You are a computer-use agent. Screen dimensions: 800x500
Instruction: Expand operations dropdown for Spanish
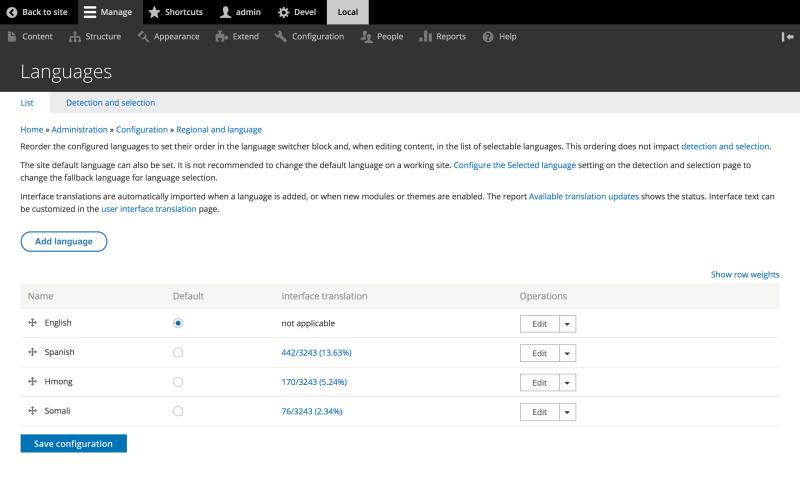pyautogui.click(x=567, y=353)
